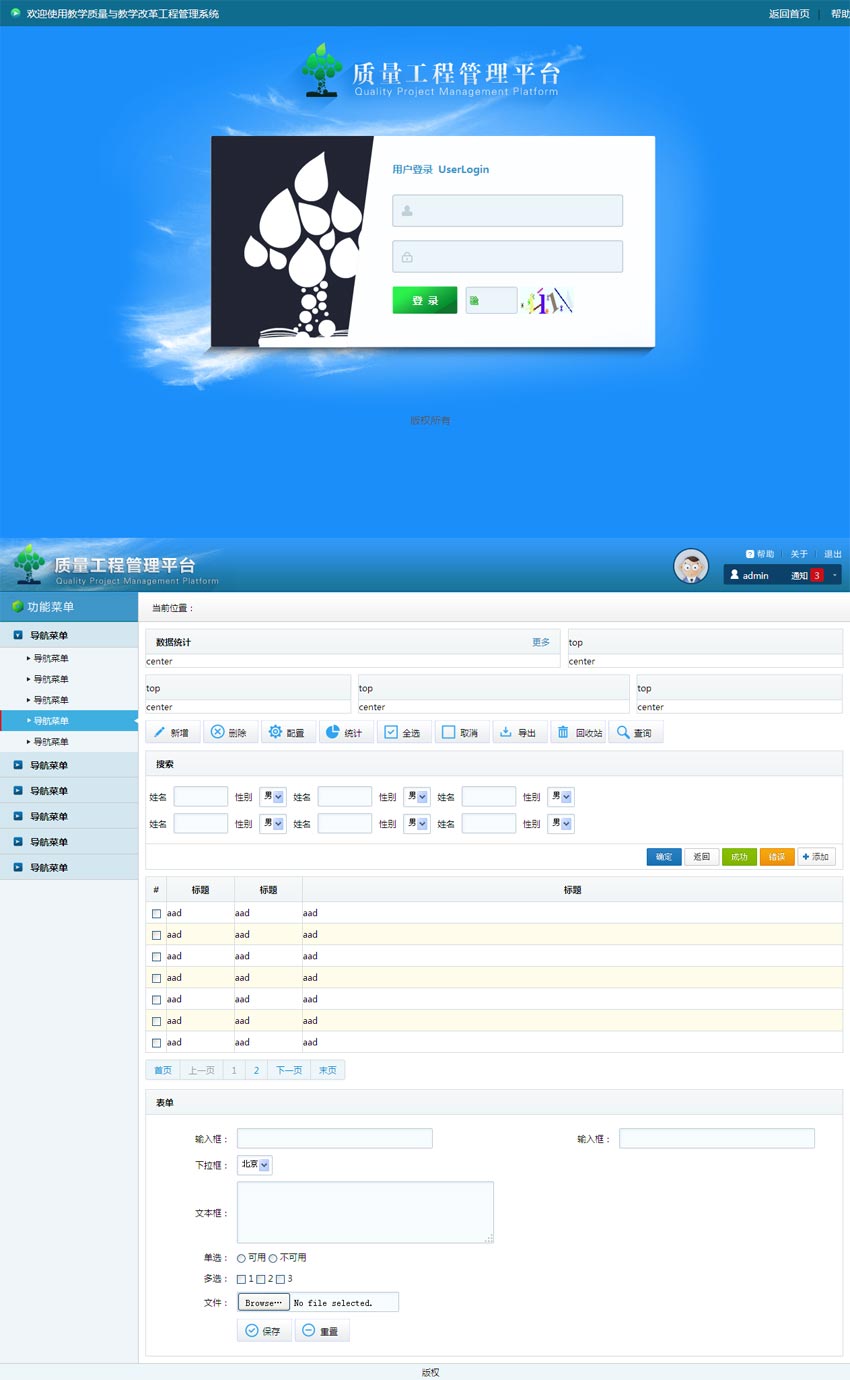The width and height of the screenshot is (850, 1380).
Task: Open the 北京 dropdown in the form
Action: [253, 1164]
